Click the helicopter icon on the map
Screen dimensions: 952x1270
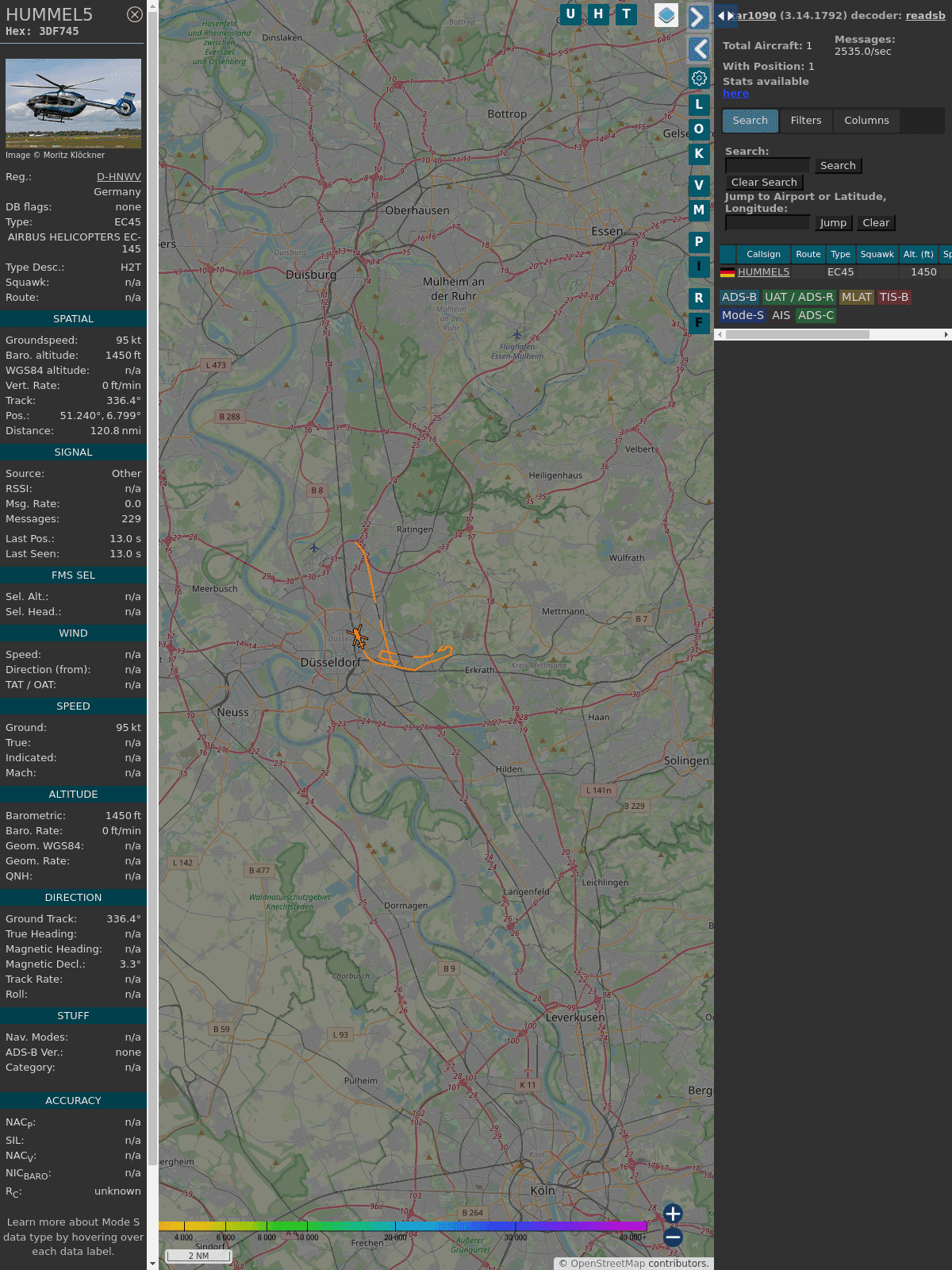(x=358, y=636)
